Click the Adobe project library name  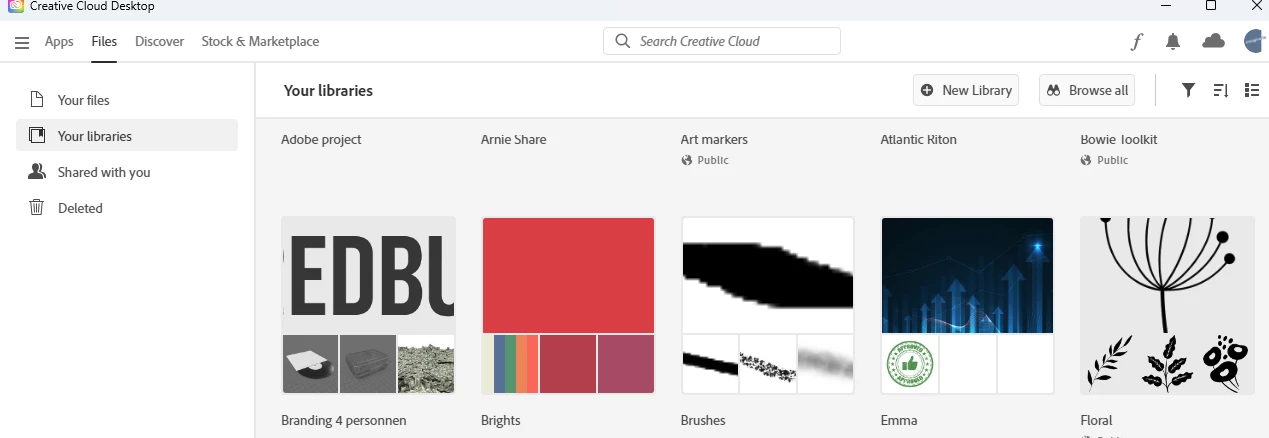pos(321,139)
